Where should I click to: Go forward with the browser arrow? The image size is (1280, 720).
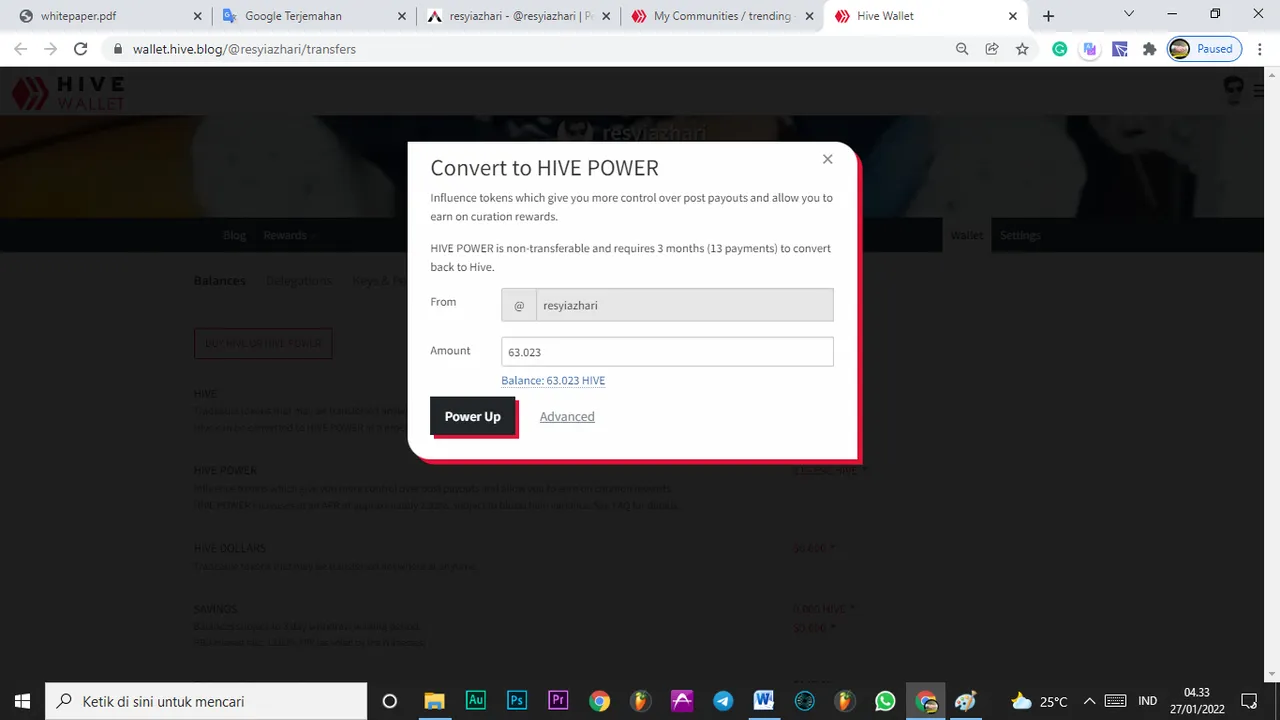coord(51,49)
